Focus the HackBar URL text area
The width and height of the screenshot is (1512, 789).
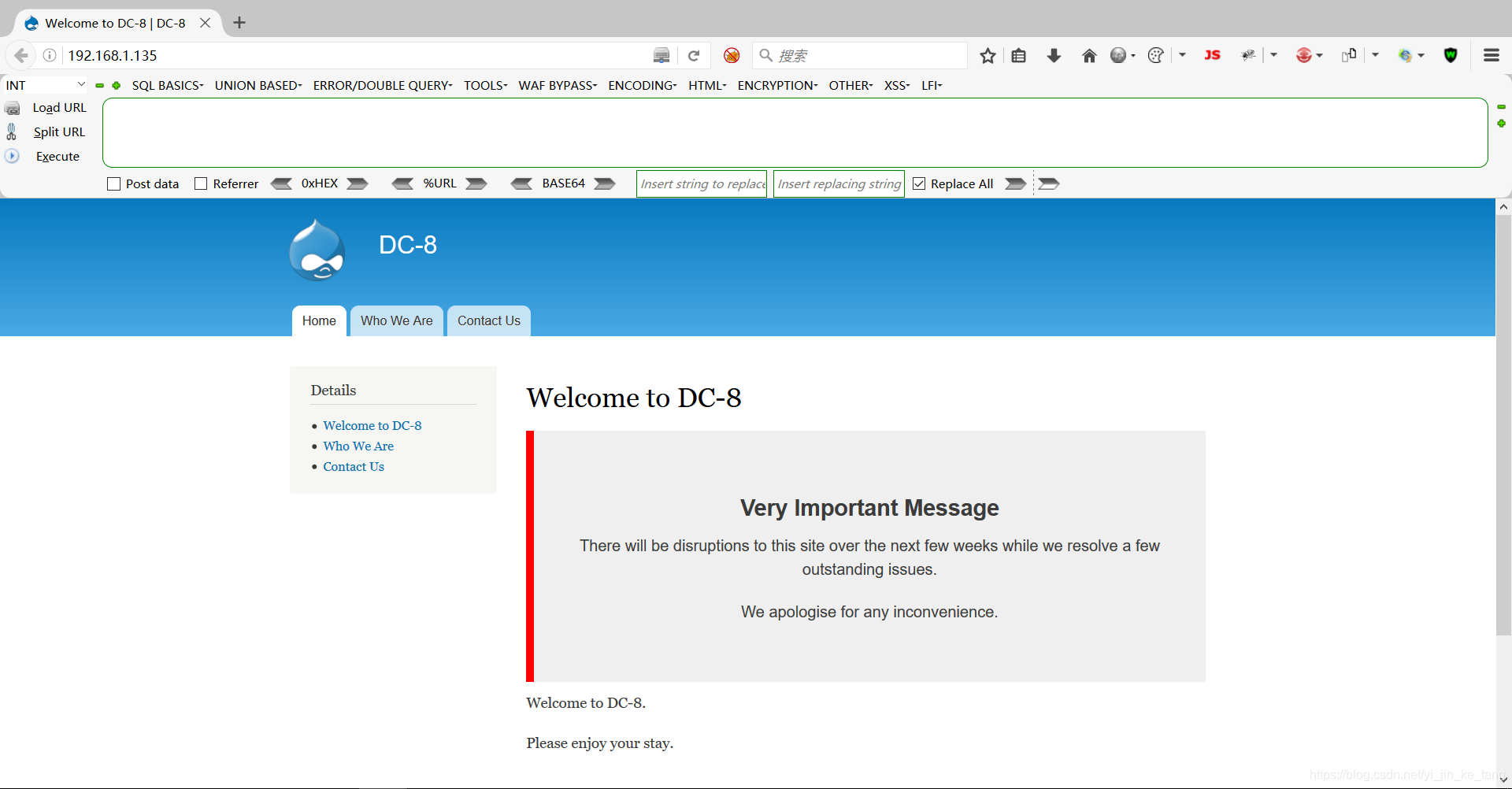click(795, 132)
